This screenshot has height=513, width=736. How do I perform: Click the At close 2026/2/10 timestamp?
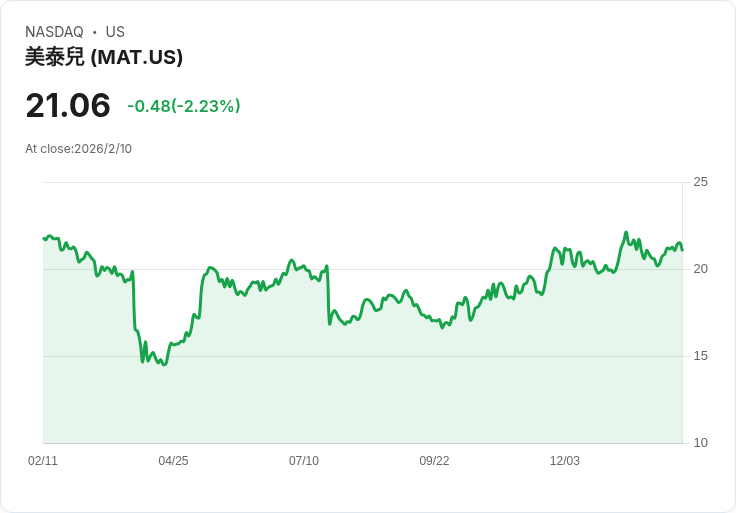tap(78, 149)
